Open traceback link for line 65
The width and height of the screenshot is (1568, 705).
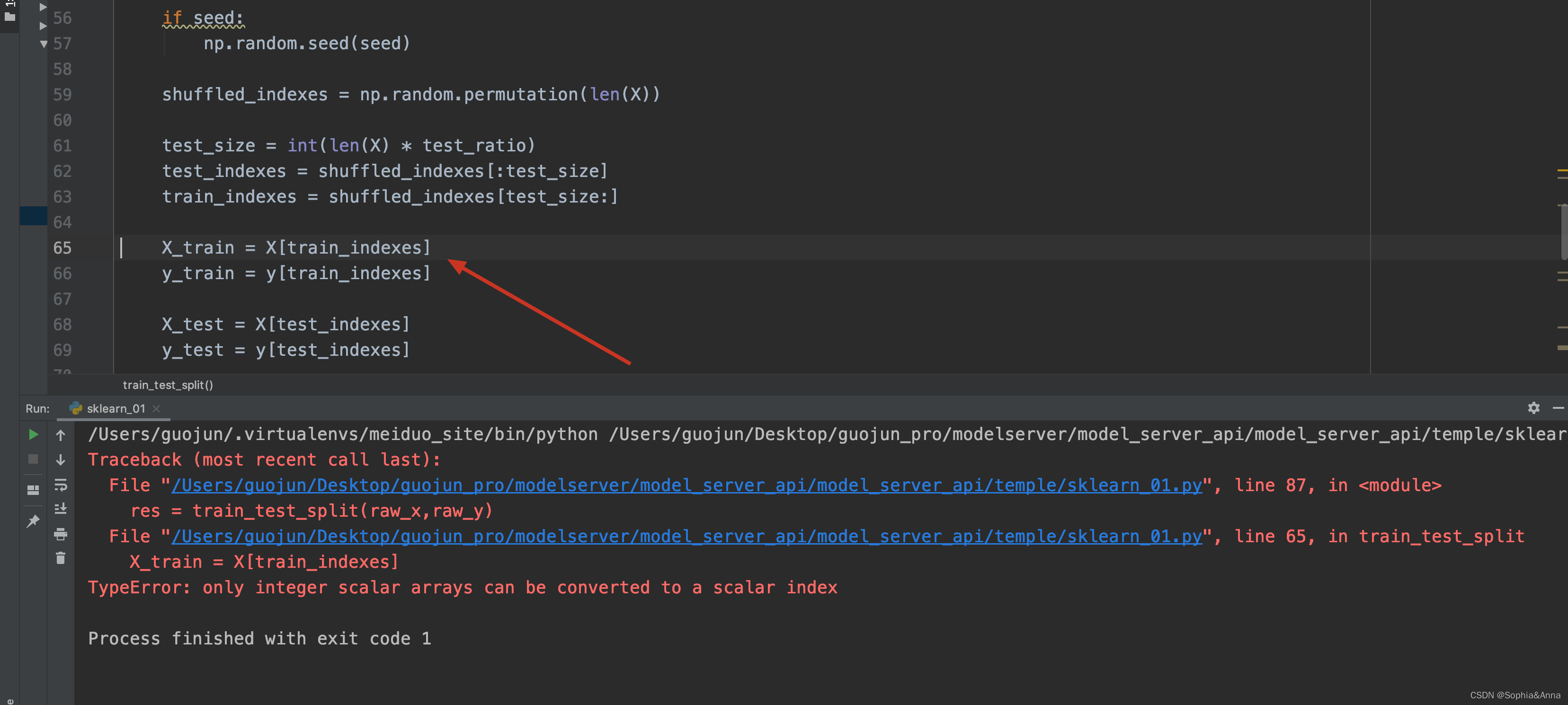coord(686,537)
